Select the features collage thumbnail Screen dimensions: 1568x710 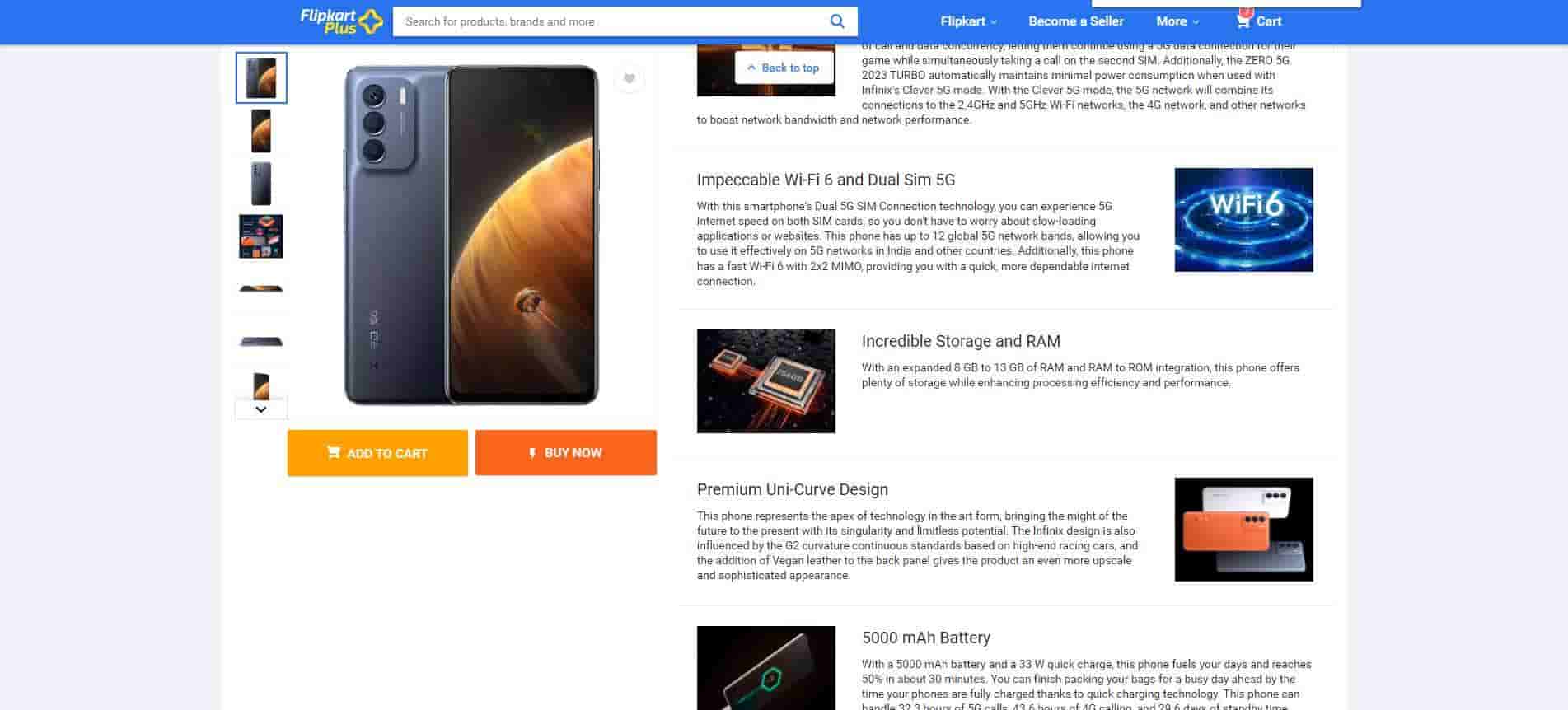261,236
